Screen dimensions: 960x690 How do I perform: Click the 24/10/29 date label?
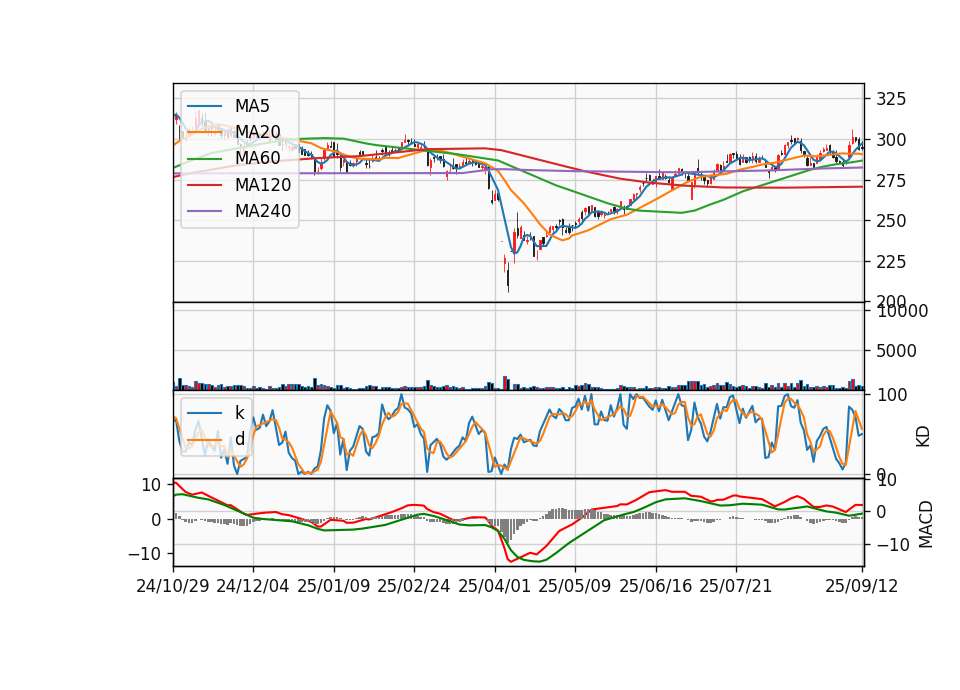click(173, 586)
